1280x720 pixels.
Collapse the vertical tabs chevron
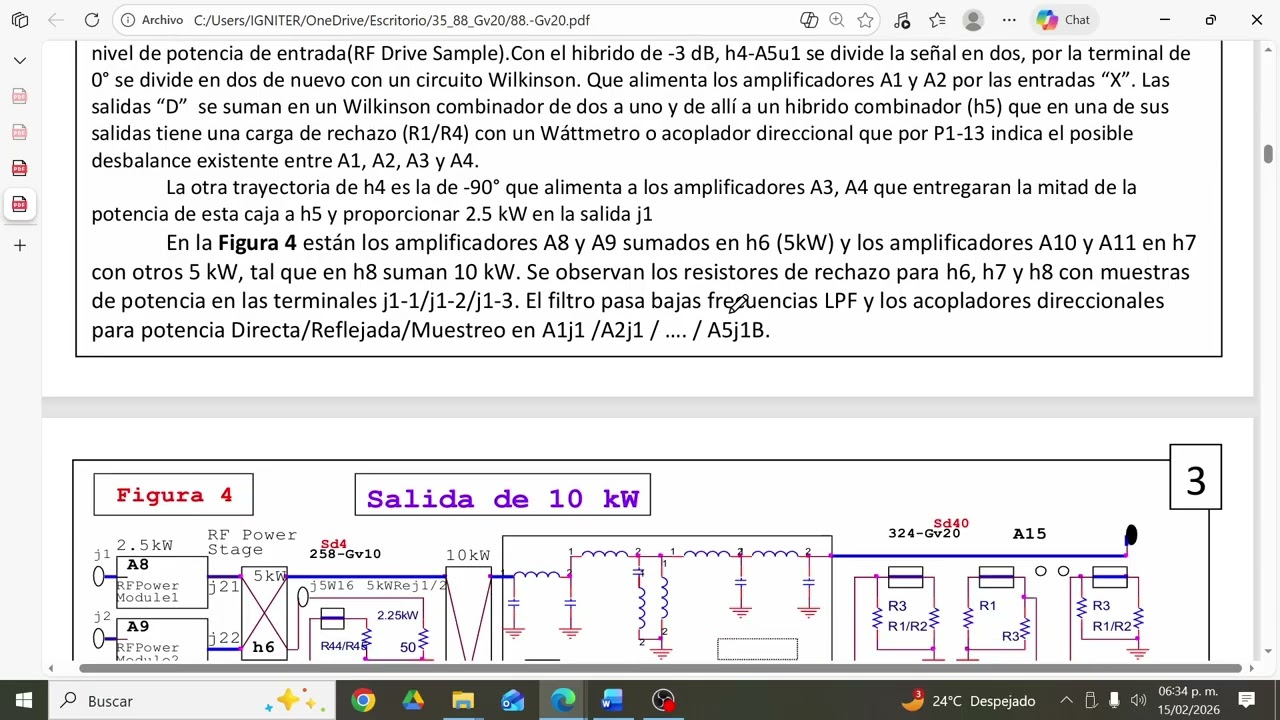(20, 60)
